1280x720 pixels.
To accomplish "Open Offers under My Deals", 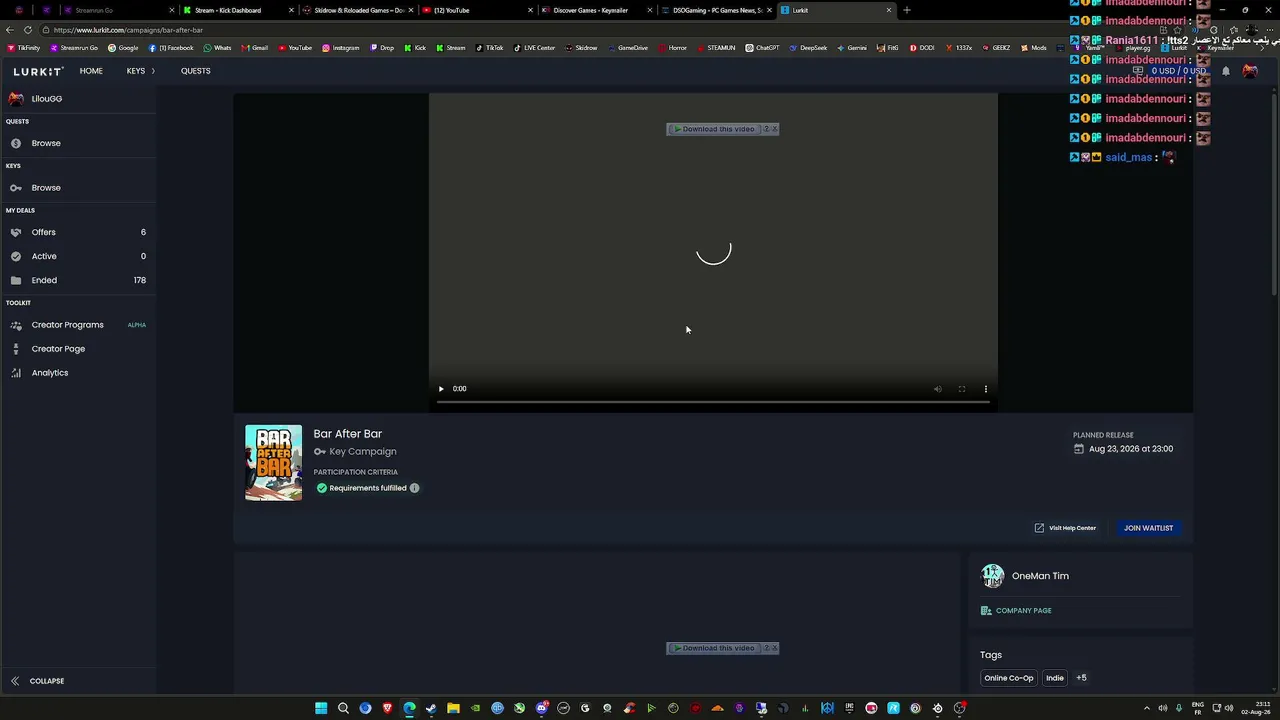I will pos(77,232).
